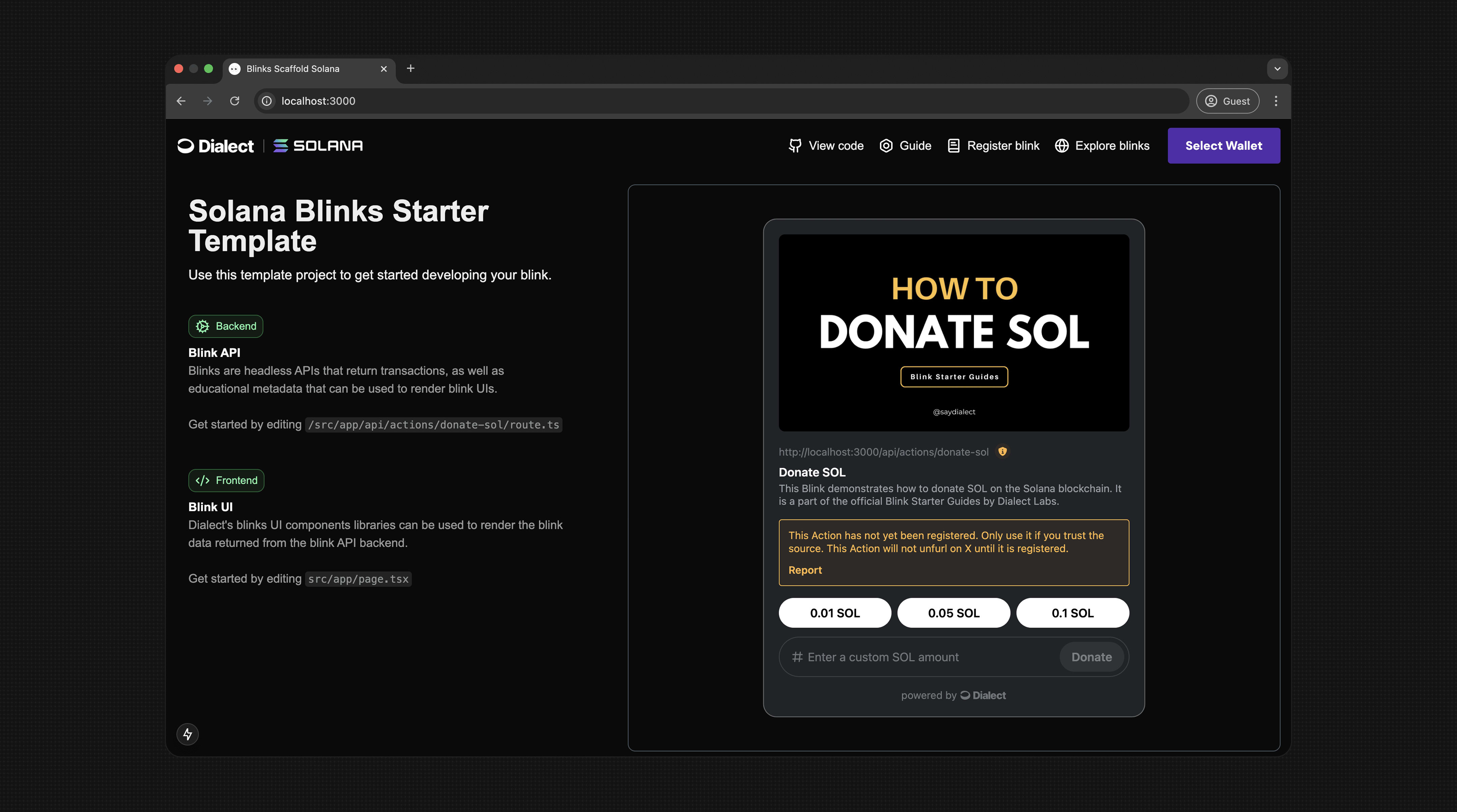This screenshot has width=1457, height=812.
Task: Open the View code link
Action: pyautogui.click(x=826, y=146)
